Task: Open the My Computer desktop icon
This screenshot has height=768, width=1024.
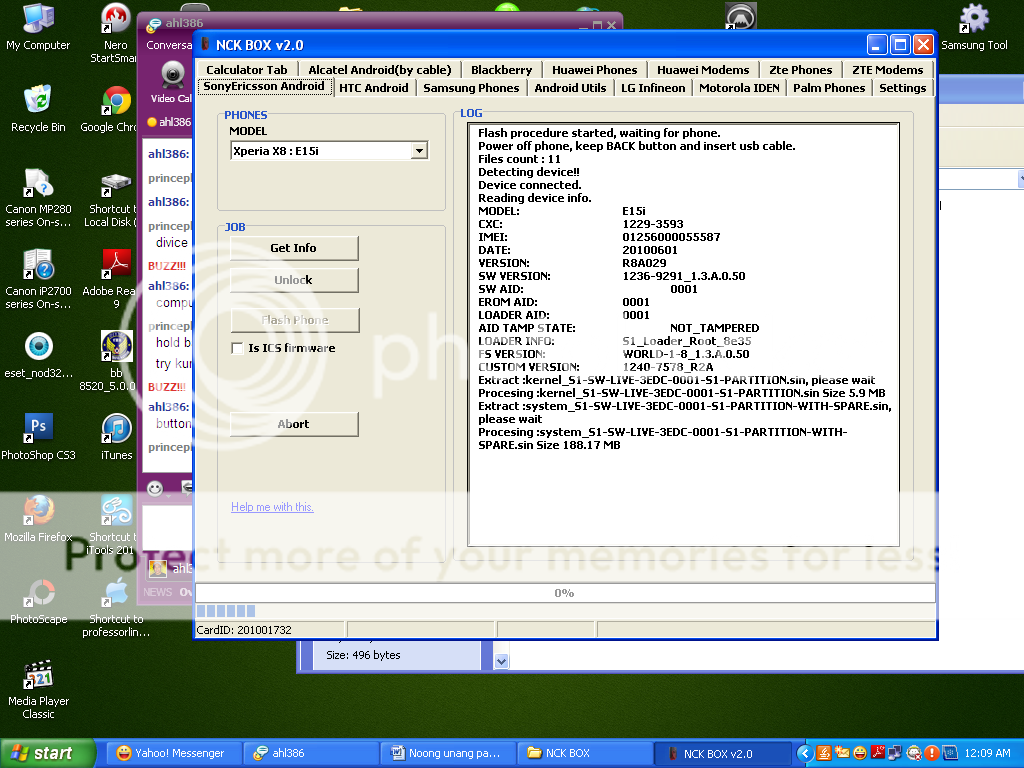Action: [38, 20]
